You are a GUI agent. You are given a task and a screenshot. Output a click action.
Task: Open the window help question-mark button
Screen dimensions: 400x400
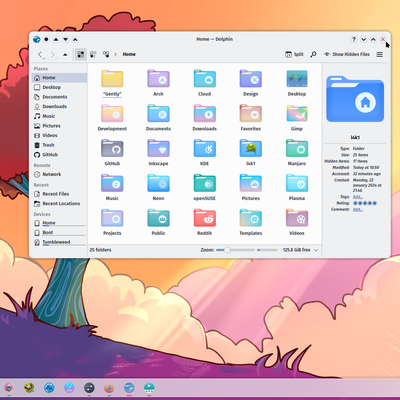tap(354, 39)
